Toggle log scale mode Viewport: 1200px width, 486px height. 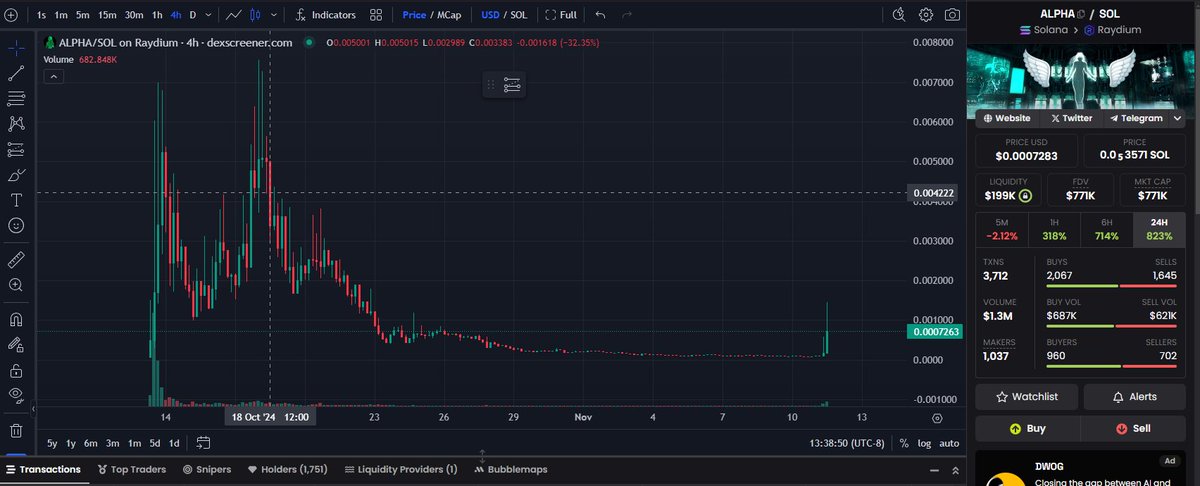(924, 443)
